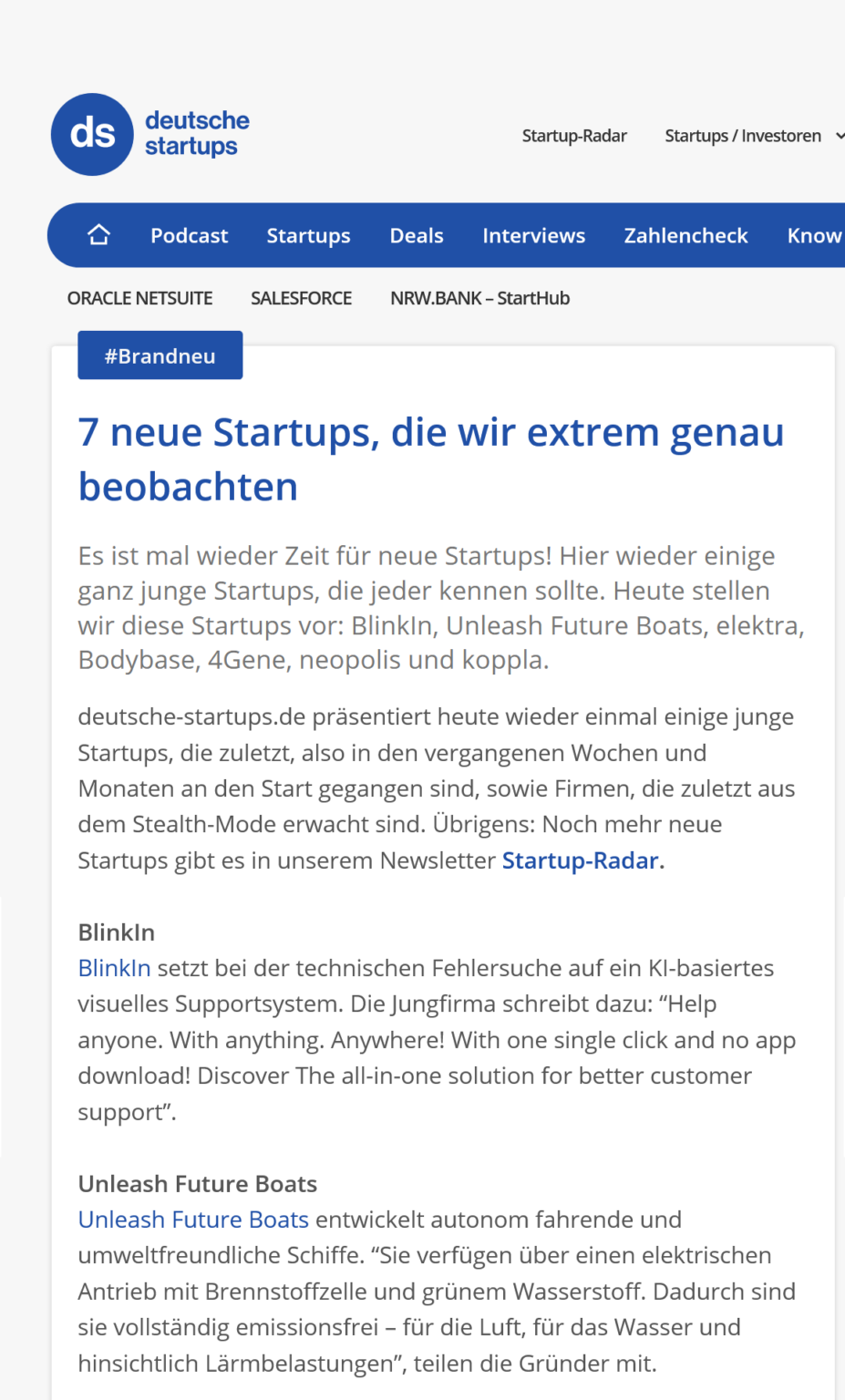
Task: Open the Interviews section
Action: [533, 235]
